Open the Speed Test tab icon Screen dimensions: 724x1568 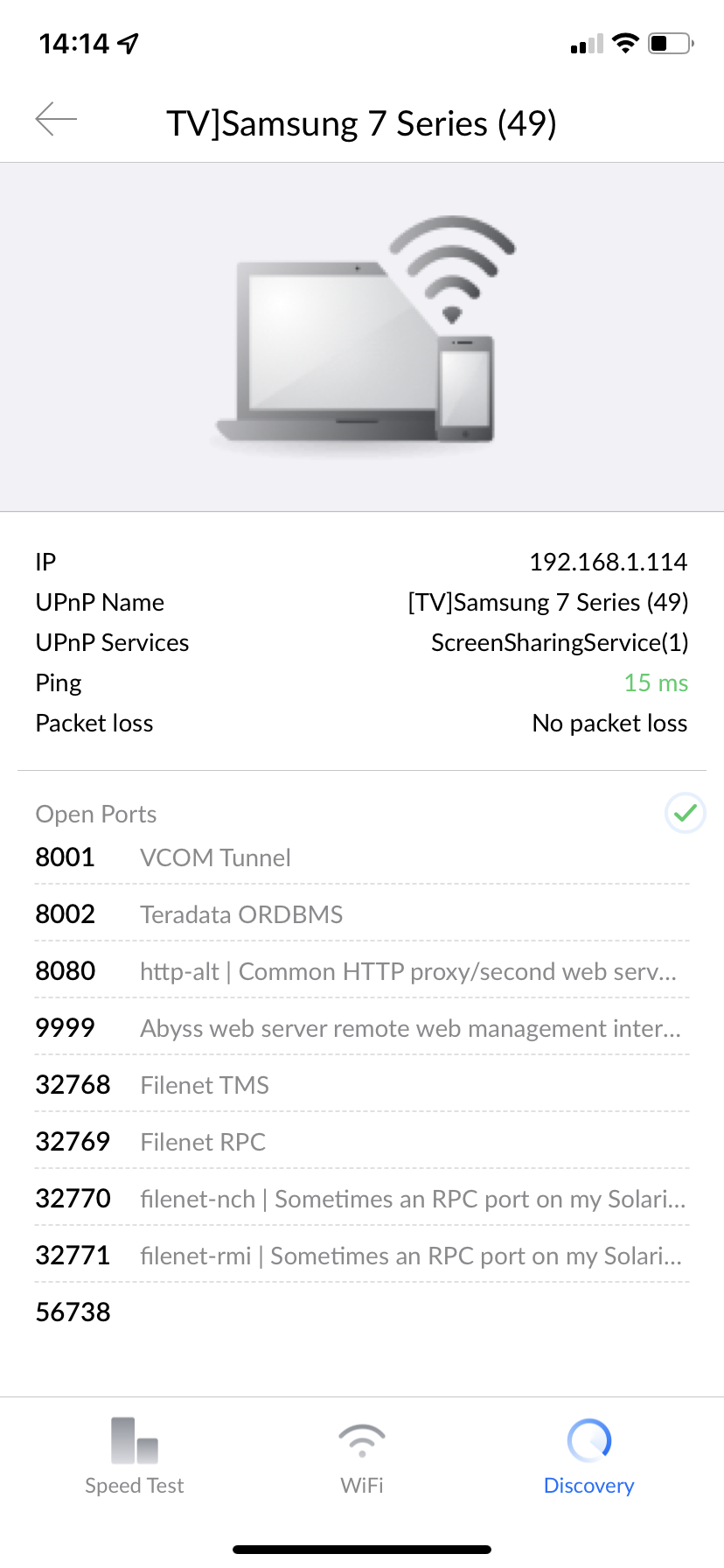click(x=134, y=1439)
